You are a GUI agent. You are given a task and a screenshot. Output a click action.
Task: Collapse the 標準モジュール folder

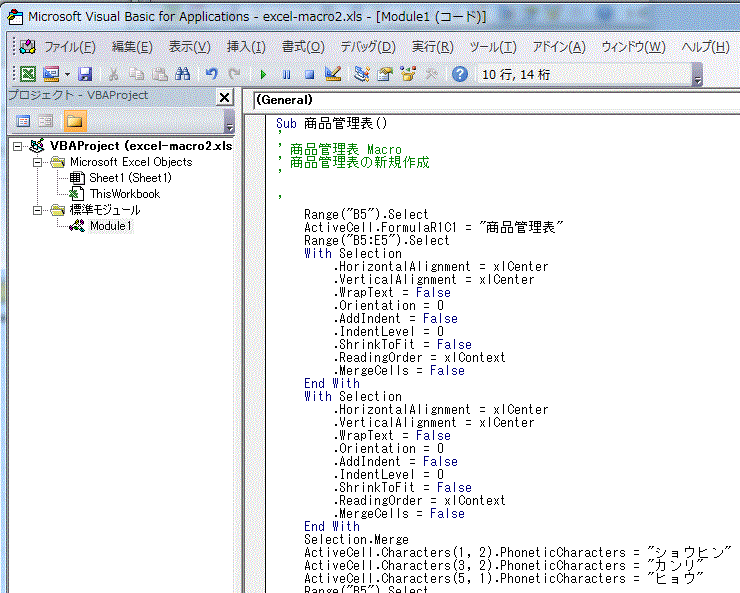tap(37, 210)
